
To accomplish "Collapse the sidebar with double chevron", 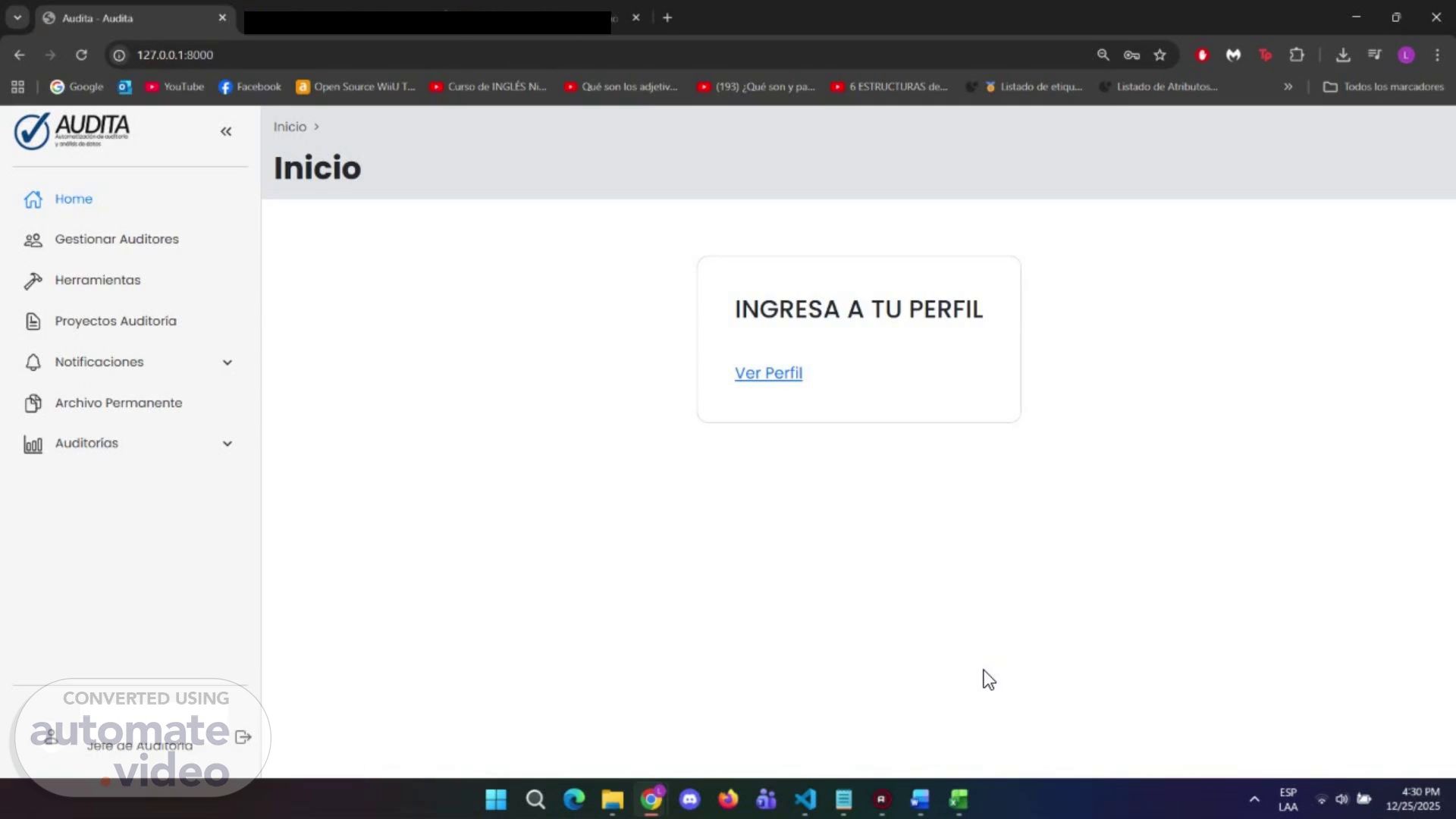I will [x=226, y=132].
